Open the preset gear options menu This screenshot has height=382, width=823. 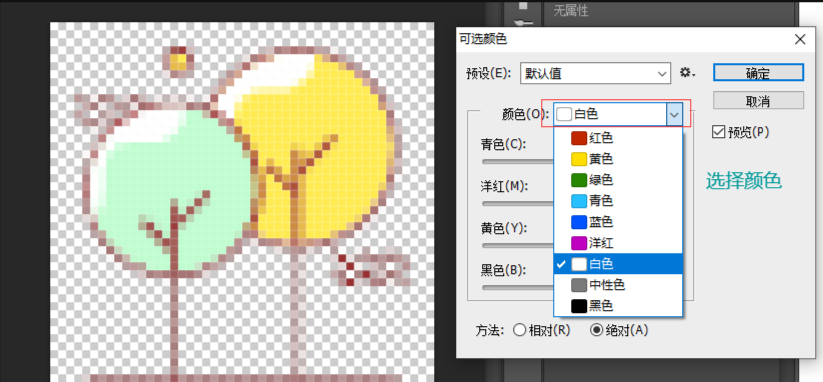tap(688, 73)
